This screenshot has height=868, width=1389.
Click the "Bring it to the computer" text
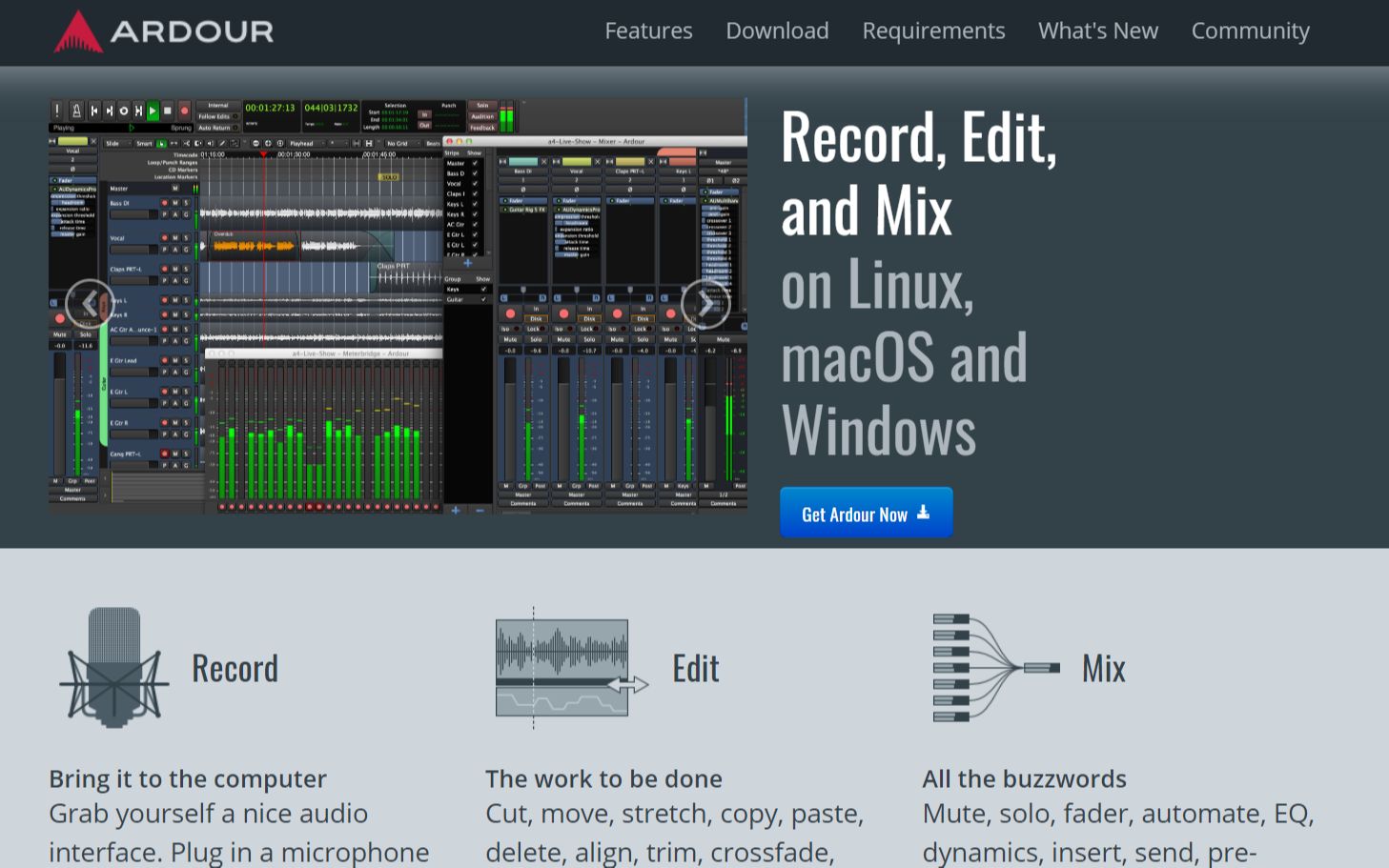(x=188, y=779)
